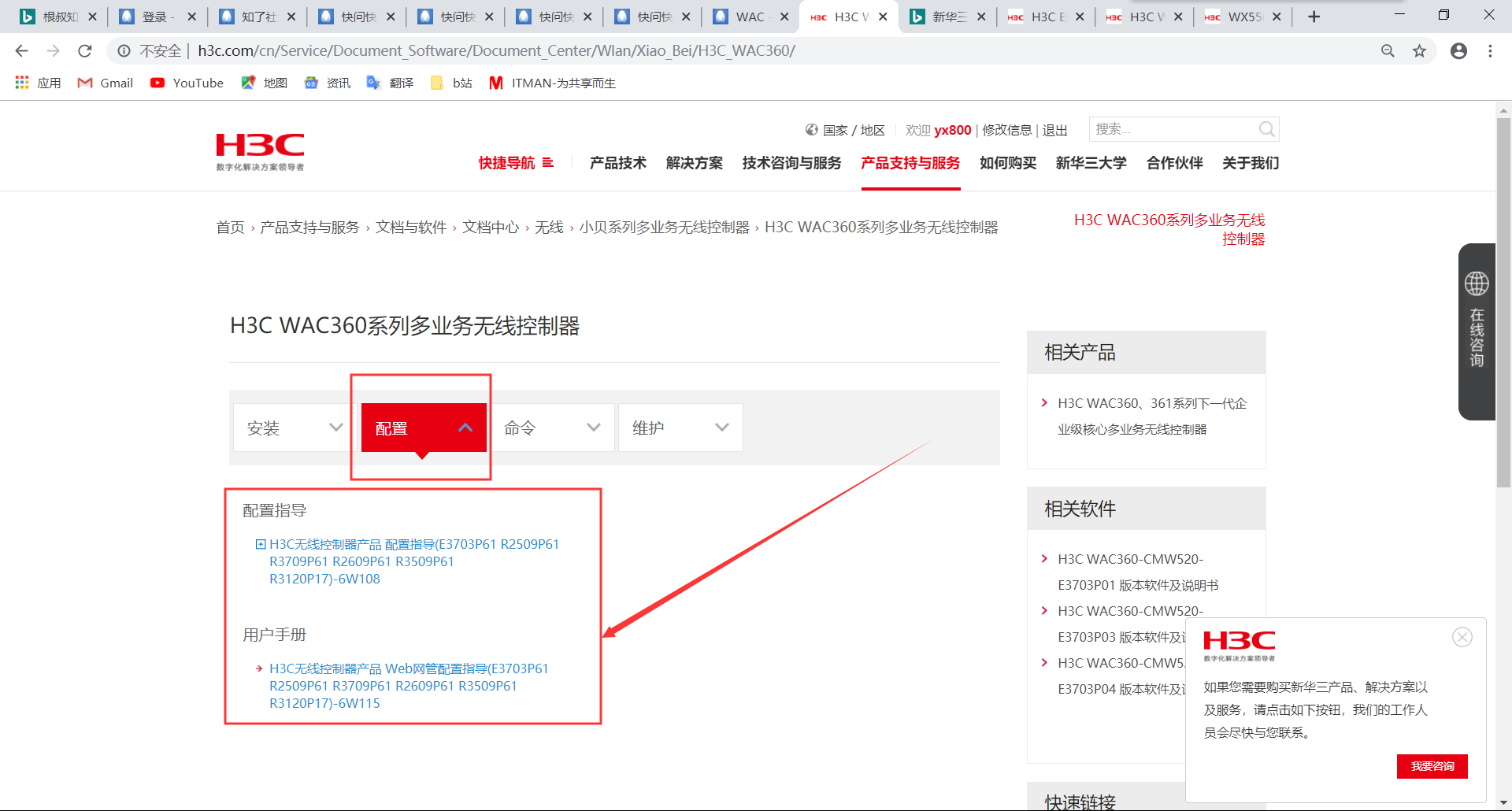1512x811 pixels.
Task: Open 合作伙伴 menu
Action: (1175, 163)
